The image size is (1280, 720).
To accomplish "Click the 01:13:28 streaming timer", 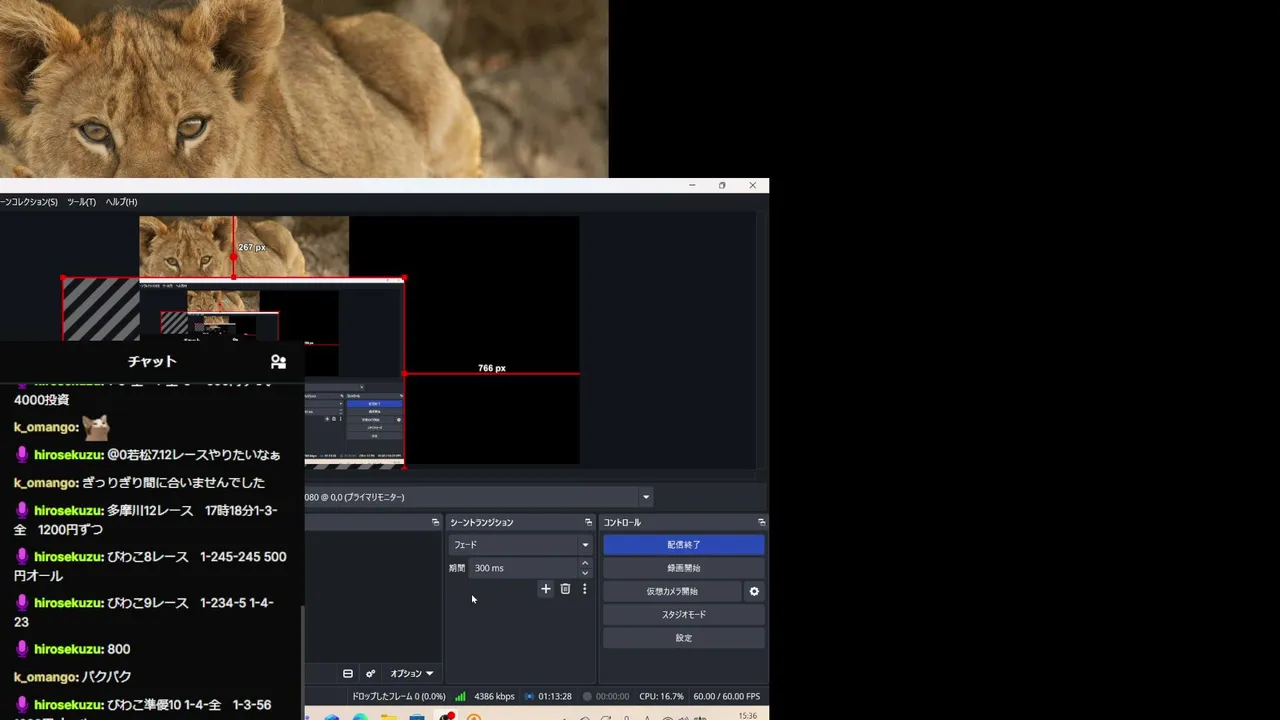I will [x=555, y=696].
